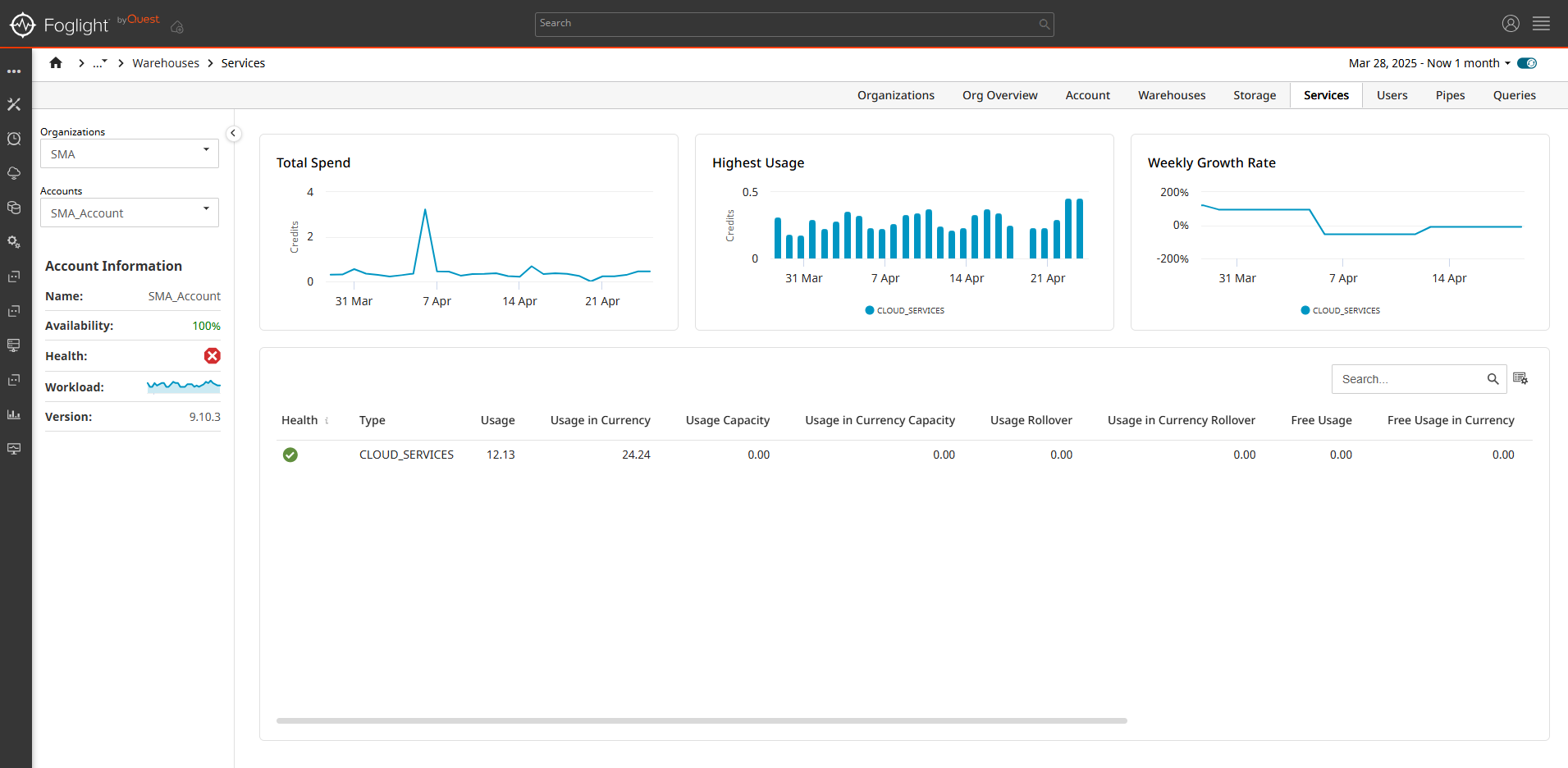Screen dimensions: 1568x768
Task: Toggle the time range auto-refresh switch
Action: pyautogui.click(x=1527, y=63)
